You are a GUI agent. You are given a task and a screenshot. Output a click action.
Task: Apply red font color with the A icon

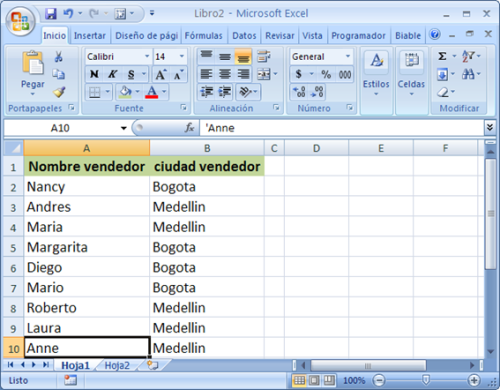[x=152, y=92]
